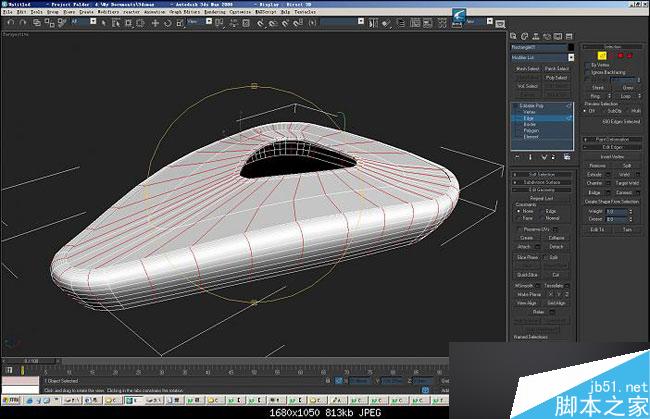Open the File menu

[7, 12]
